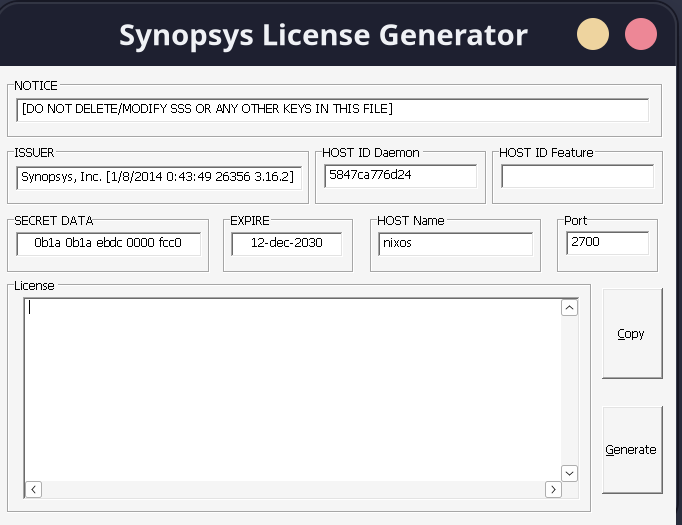Click the empty HOST ID Feature field
The image size is (682, 525).
point(577,176)
